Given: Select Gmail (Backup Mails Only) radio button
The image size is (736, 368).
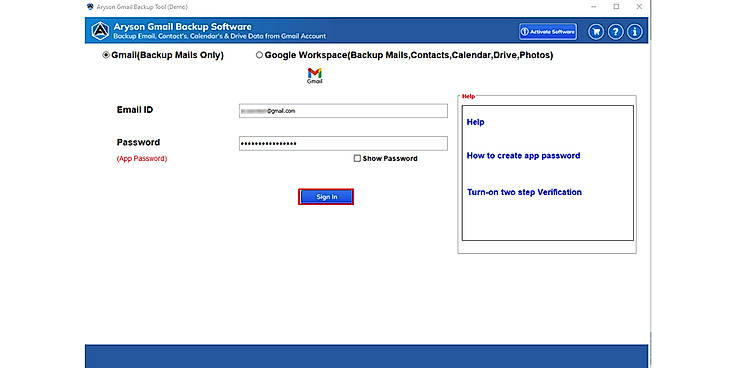Looking at the screenshot, I should tap(106, 55).
